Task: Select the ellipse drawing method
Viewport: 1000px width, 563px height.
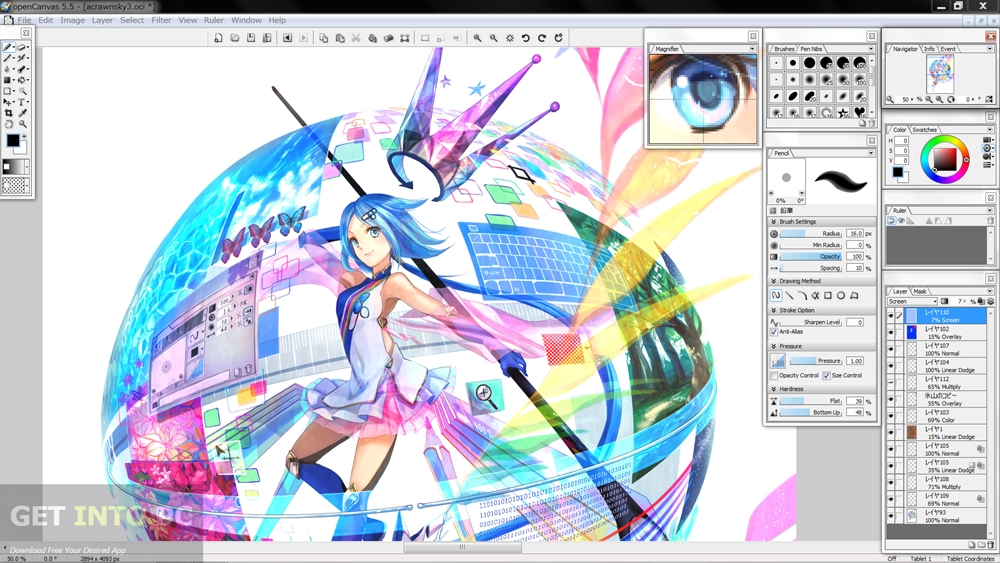Action: point(841,295)
